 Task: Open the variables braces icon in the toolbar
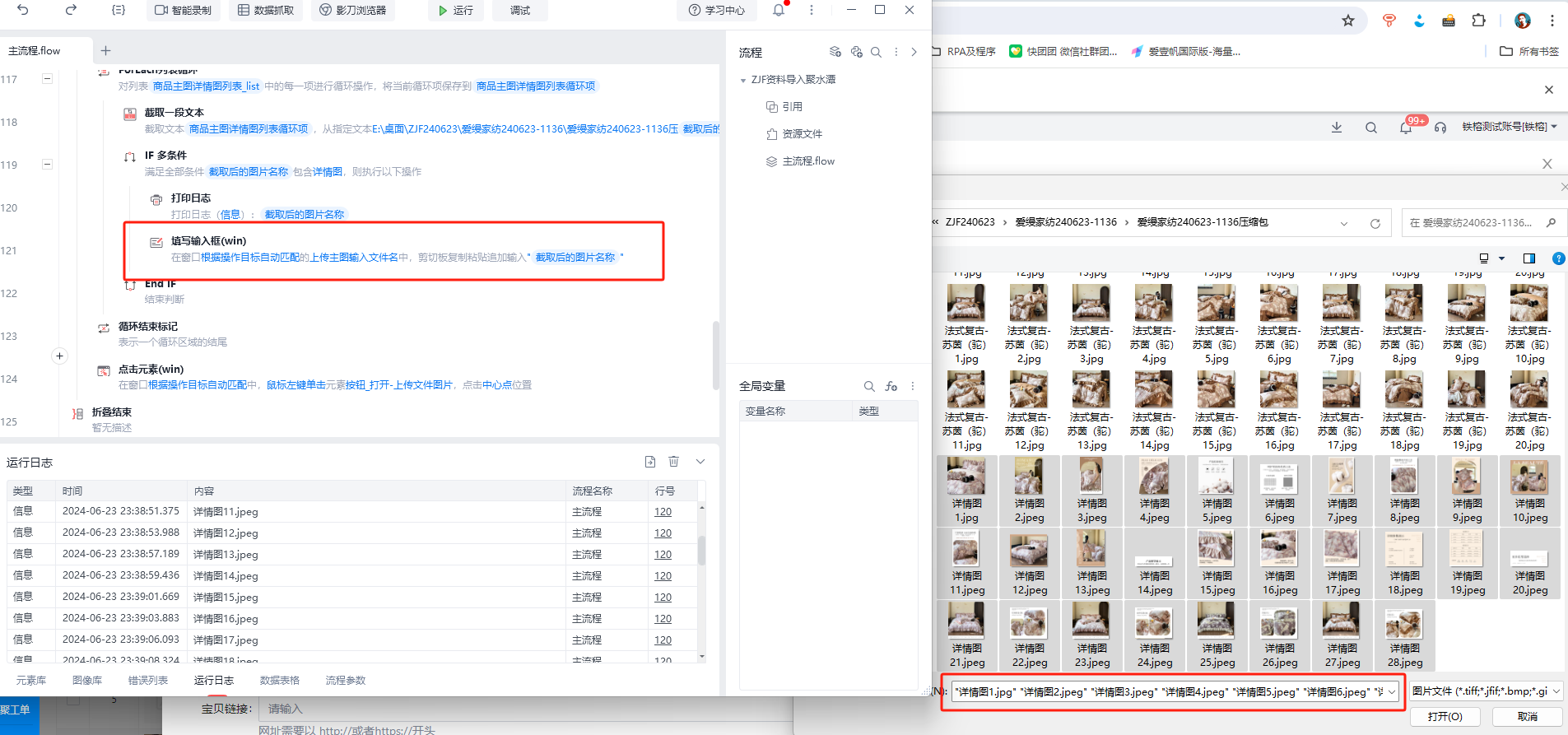[119, 10]
